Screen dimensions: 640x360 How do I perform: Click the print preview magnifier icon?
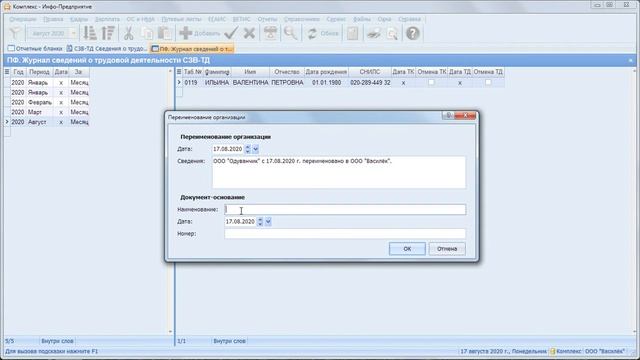(x=392, y=33)
